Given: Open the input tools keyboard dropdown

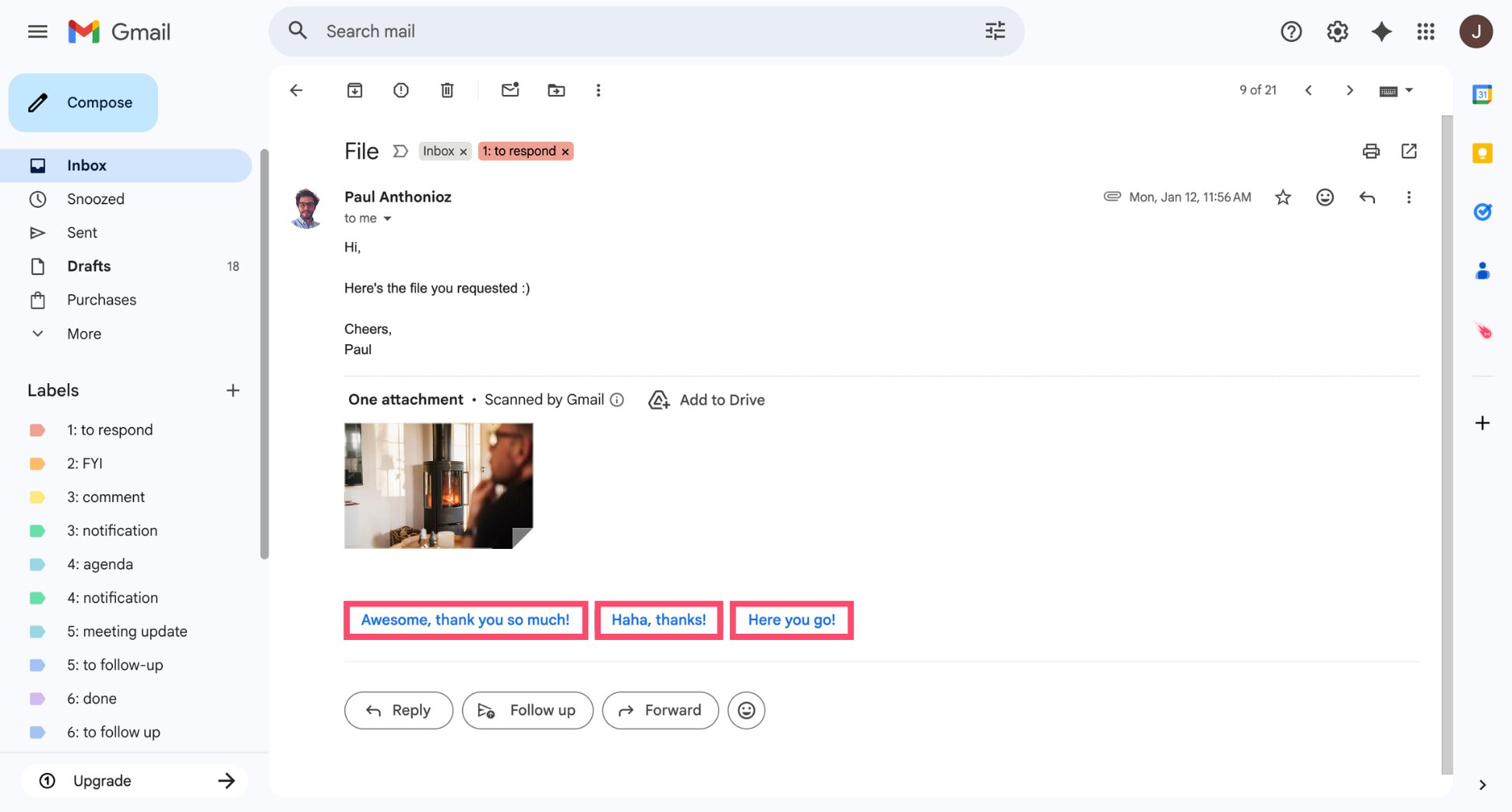Looking at the screenshot, I should pos(1396,90).
